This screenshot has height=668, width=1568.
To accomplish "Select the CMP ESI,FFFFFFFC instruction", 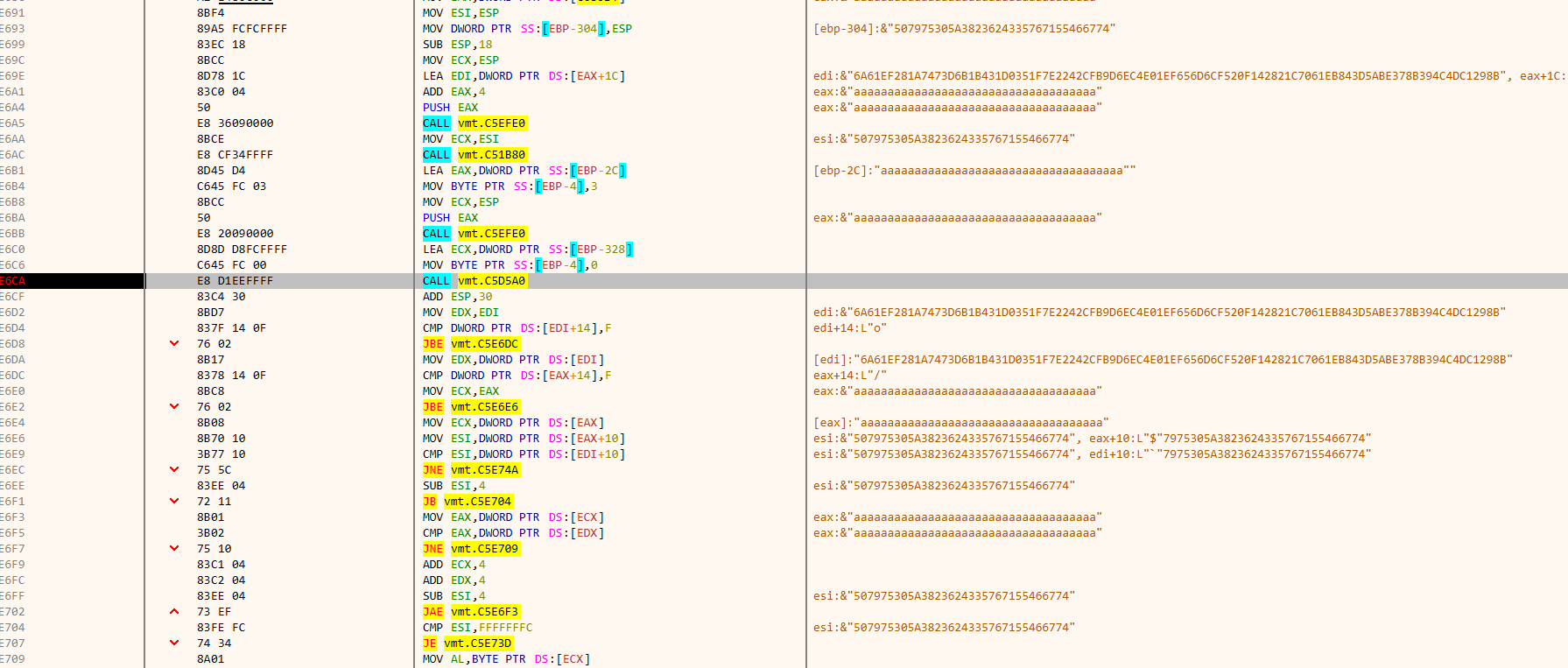I will click(x=477, y=628).
